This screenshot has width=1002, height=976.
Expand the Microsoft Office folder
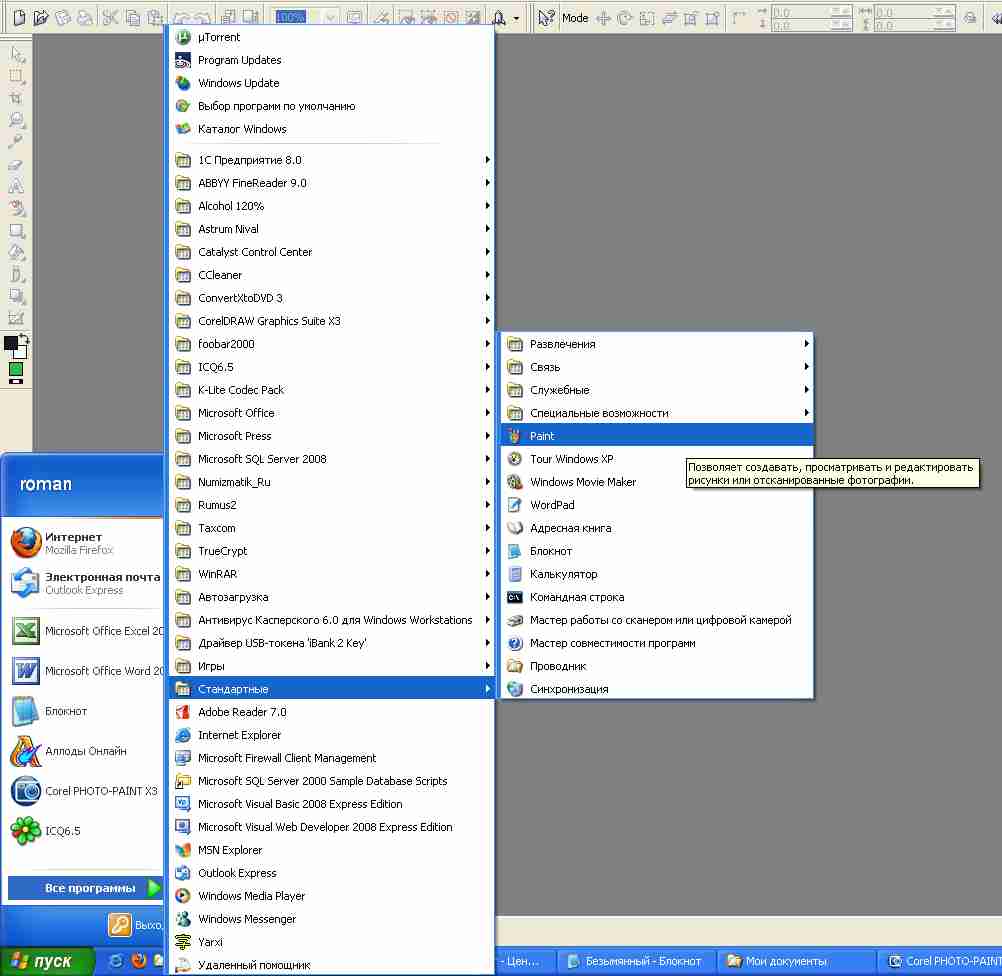click(331, 413)
